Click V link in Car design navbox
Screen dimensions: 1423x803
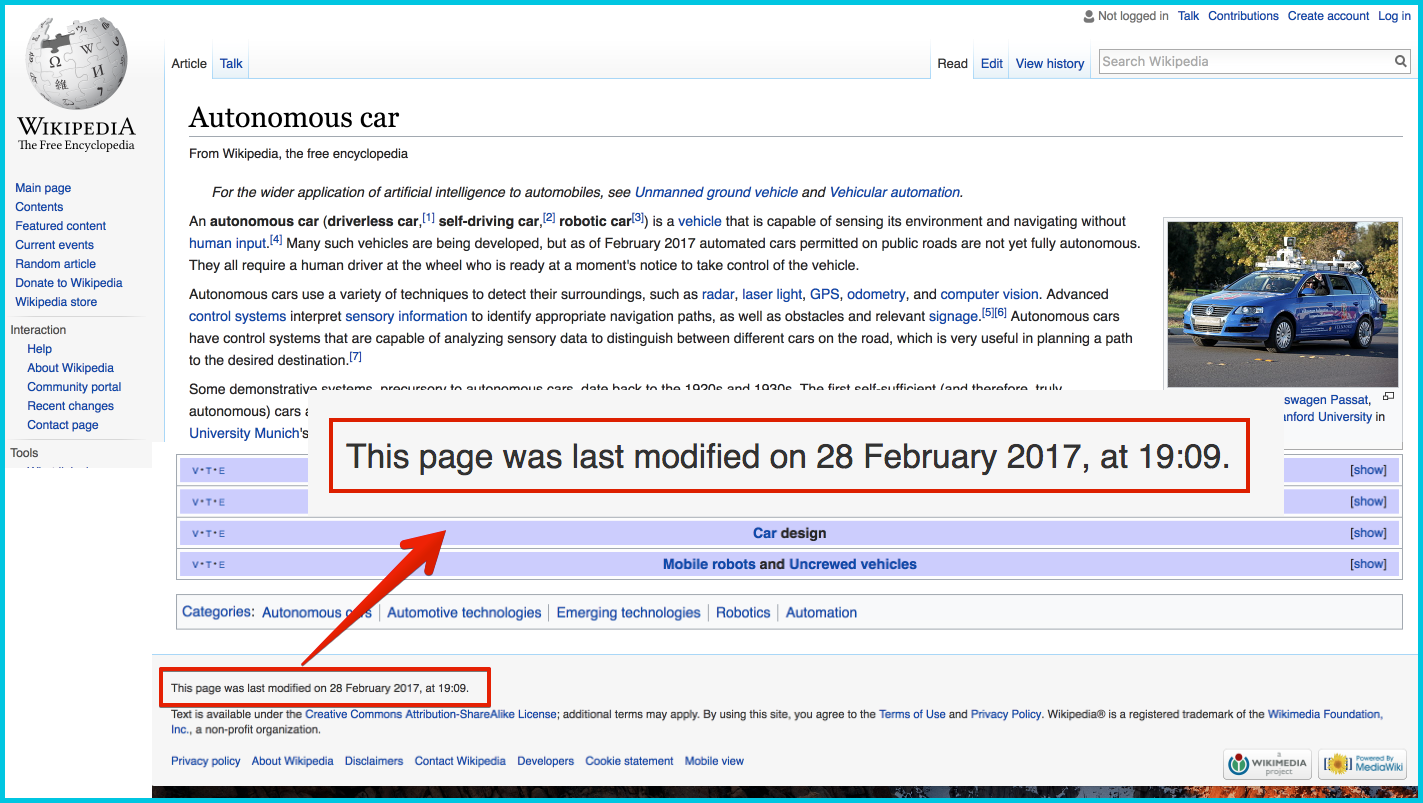tap(195, 534)
